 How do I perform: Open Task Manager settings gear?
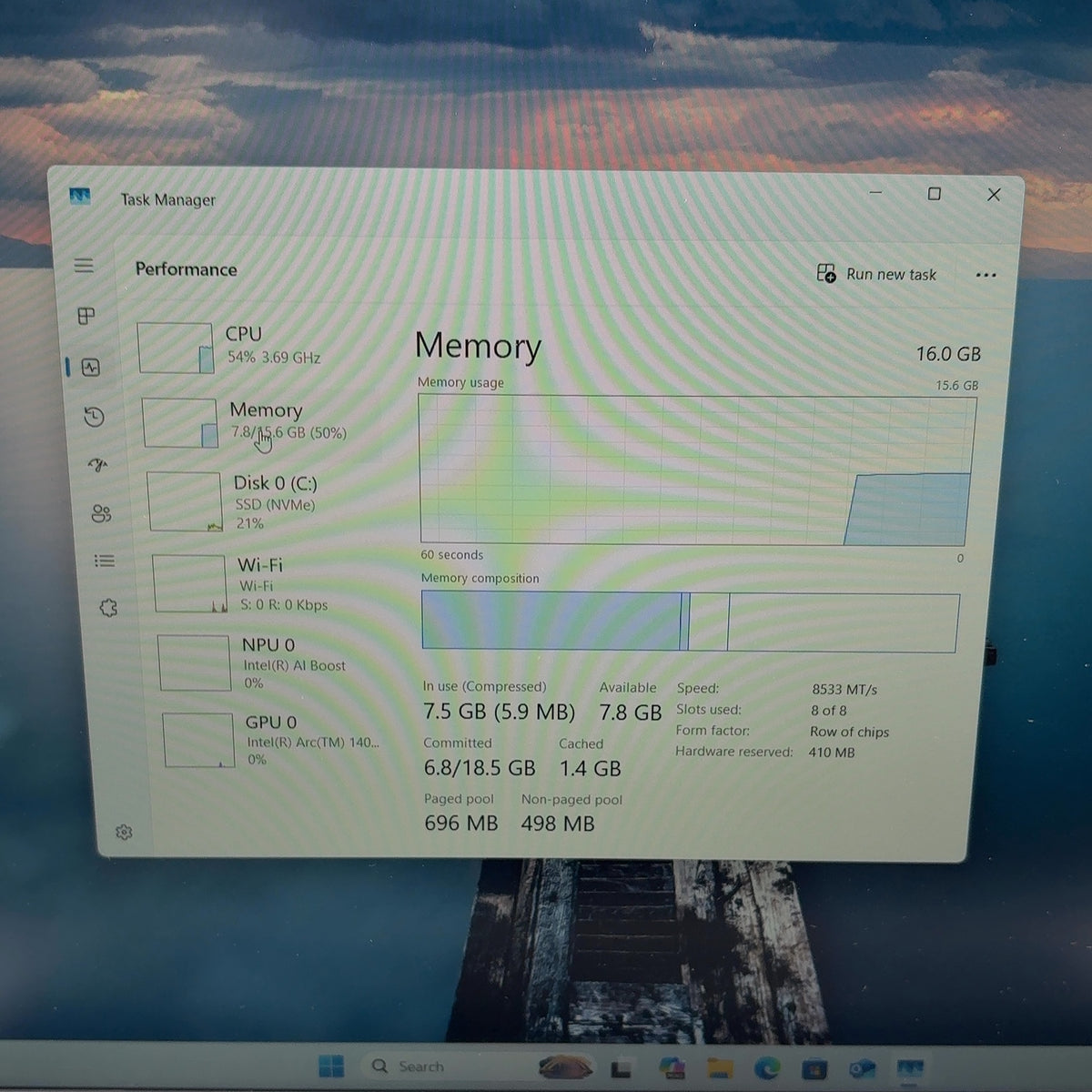pyautogui.click(x=125, y=832)
